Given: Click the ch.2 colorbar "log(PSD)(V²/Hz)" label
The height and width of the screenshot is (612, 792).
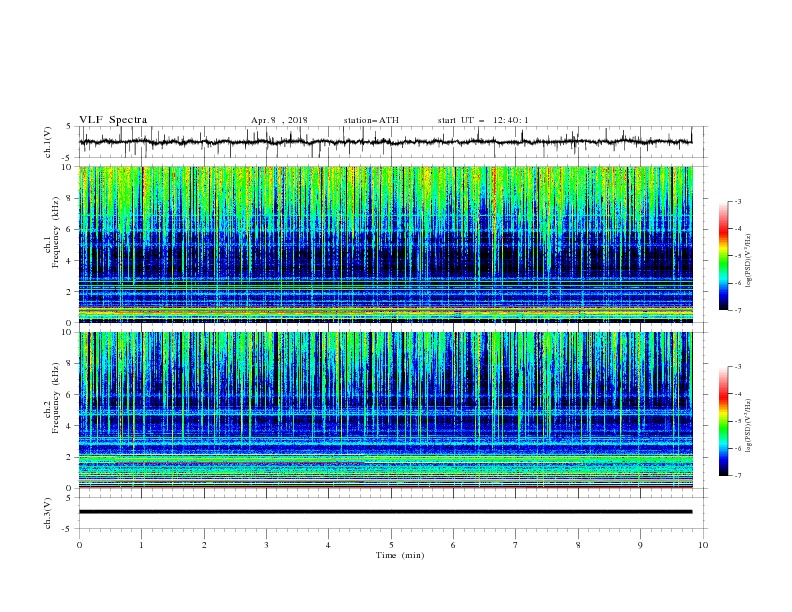Looking at the screenshot, I should (x=748, y=426).
